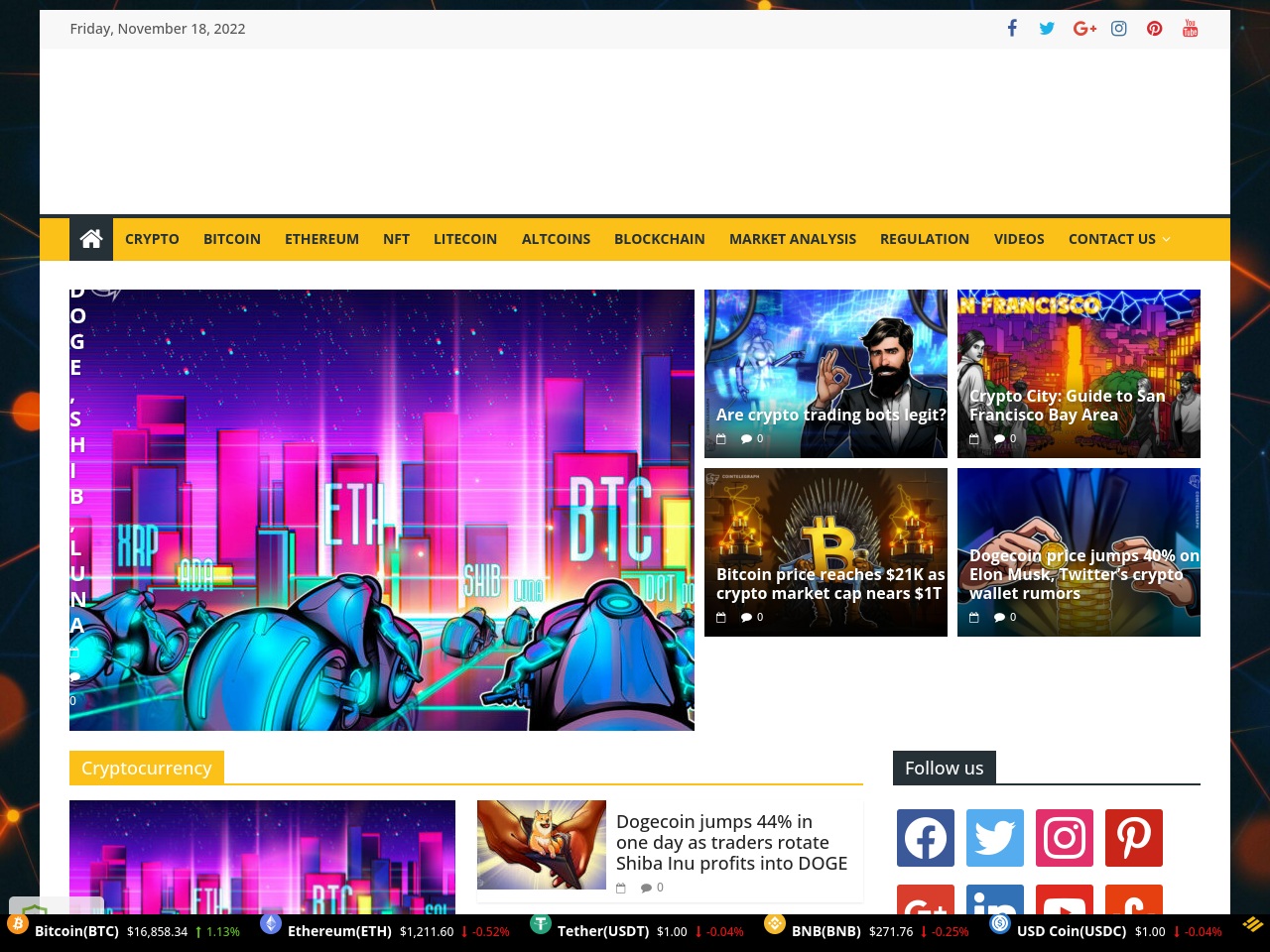This screenshot has width=1270, height=952.
Task: Click the Tether coin icon in ticker
Action: point(541,924)
